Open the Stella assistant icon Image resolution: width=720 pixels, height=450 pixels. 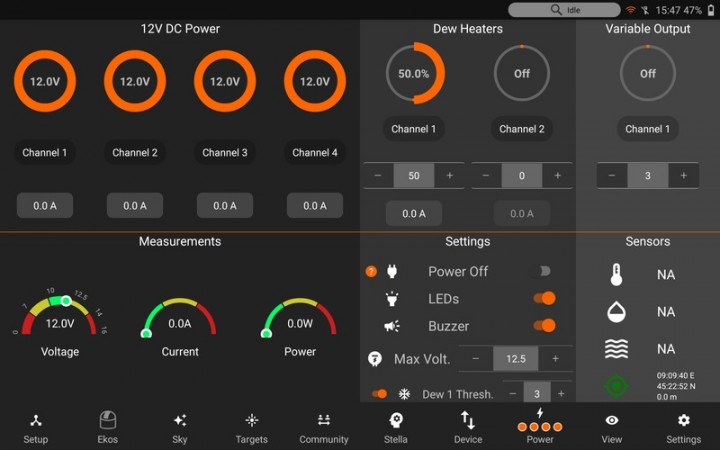[396, 421]
